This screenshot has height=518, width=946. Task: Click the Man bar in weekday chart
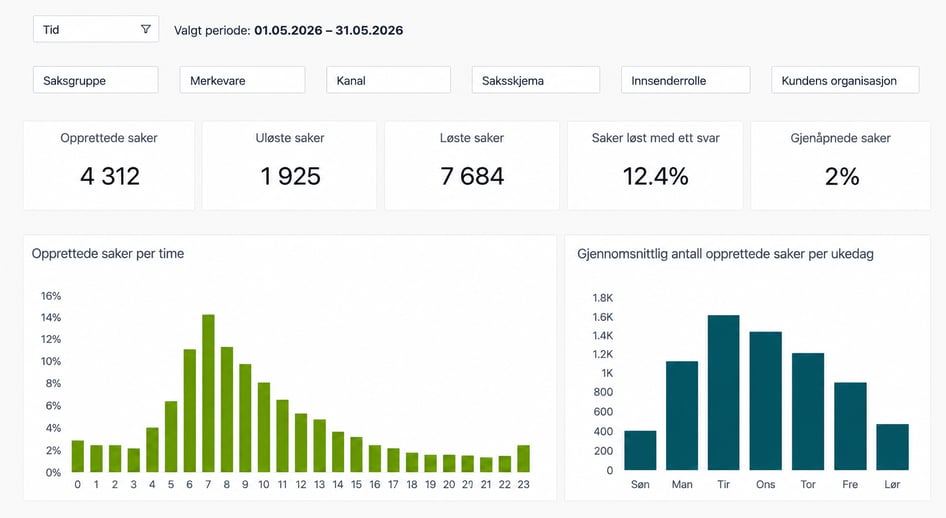tap(682, 415)
